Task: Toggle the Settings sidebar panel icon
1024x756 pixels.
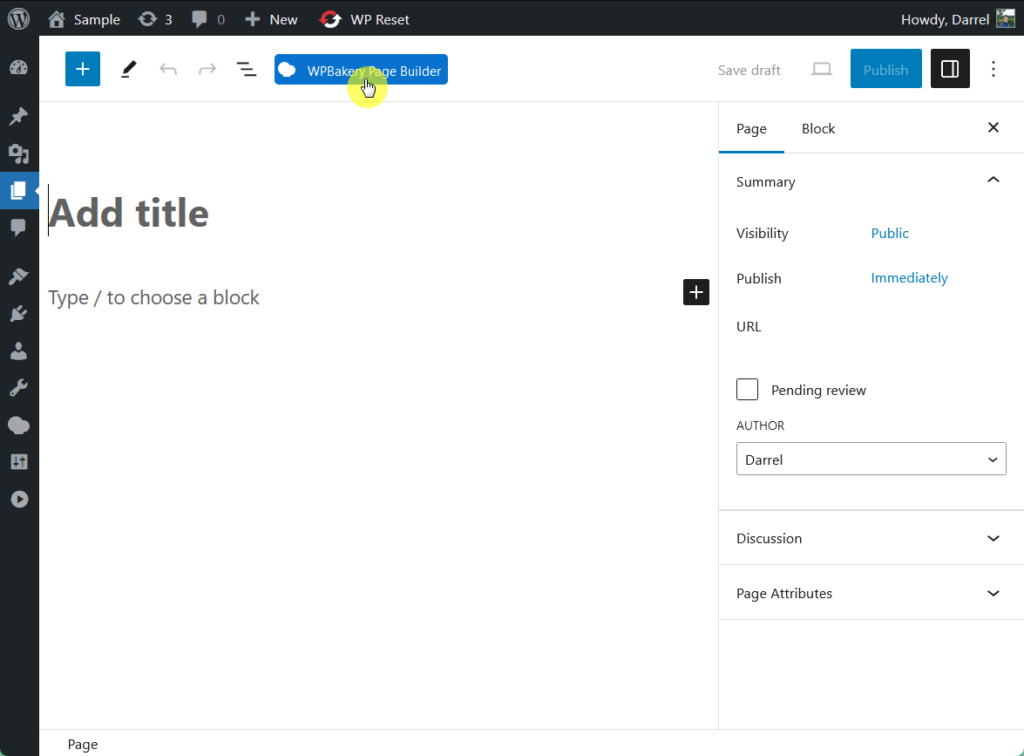Action: (x=950, y=69)
